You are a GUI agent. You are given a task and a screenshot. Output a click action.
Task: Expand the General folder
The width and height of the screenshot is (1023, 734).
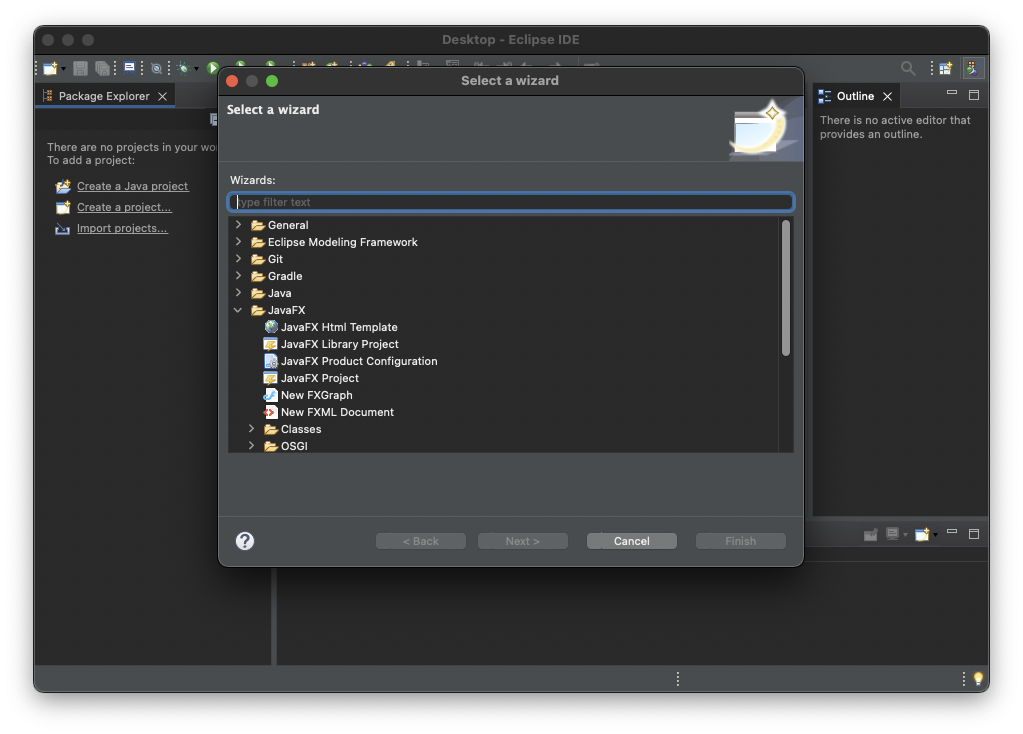point(238,224)
